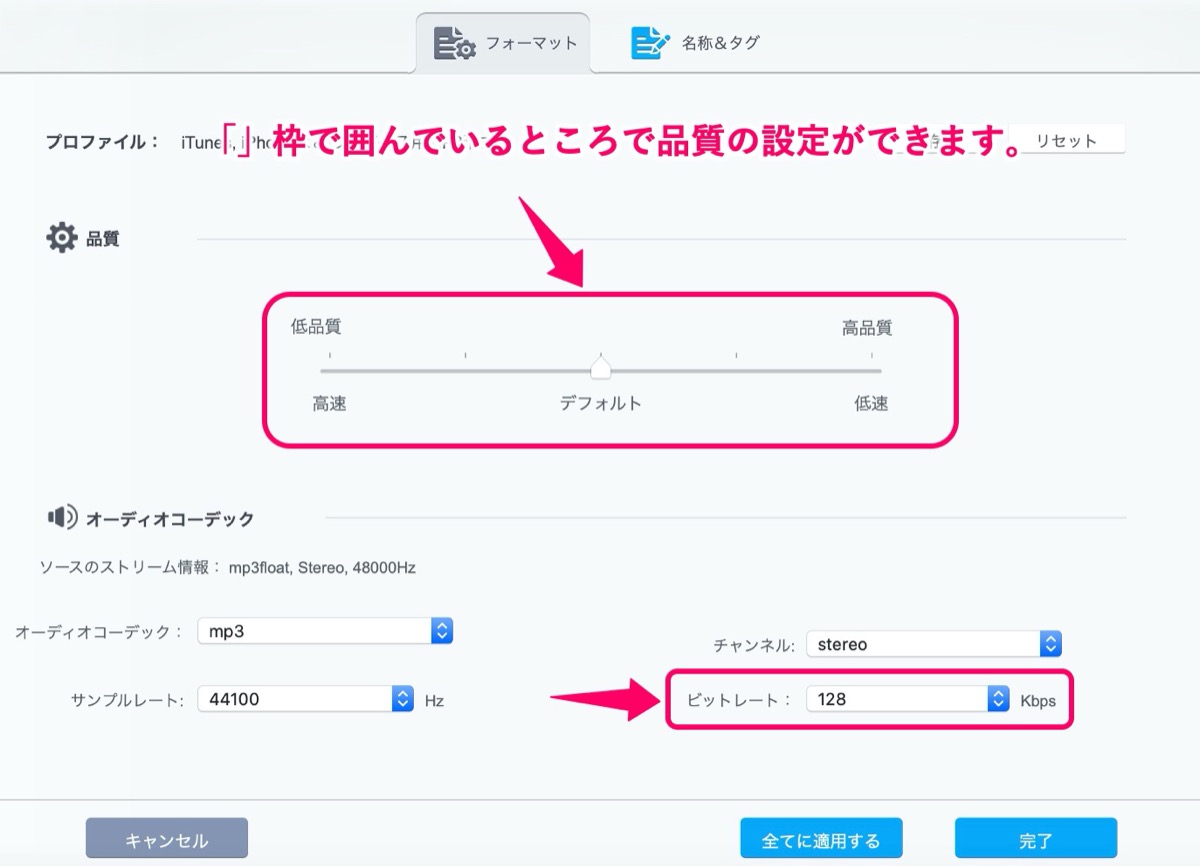Click the 品質 gear icon

tap(61, 238)
